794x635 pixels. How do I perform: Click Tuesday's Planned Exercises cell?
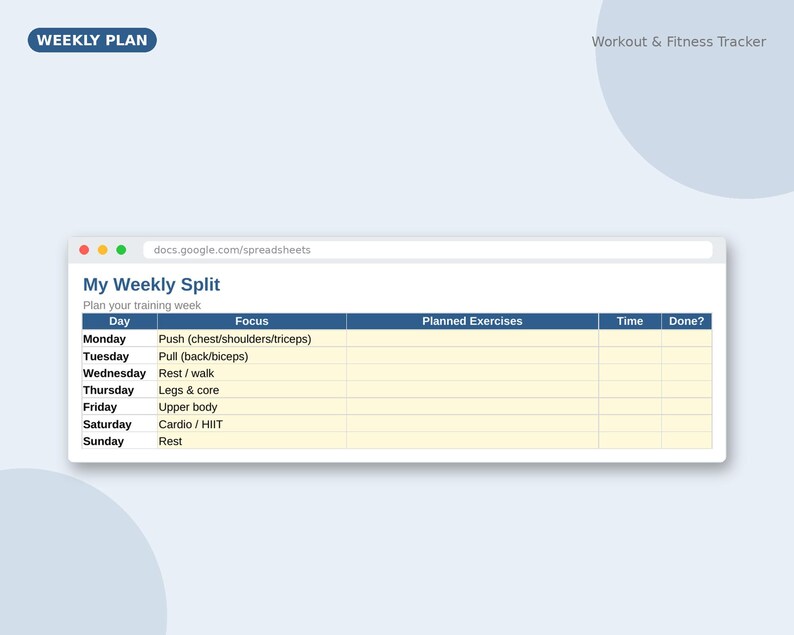(x=472, y=356)
